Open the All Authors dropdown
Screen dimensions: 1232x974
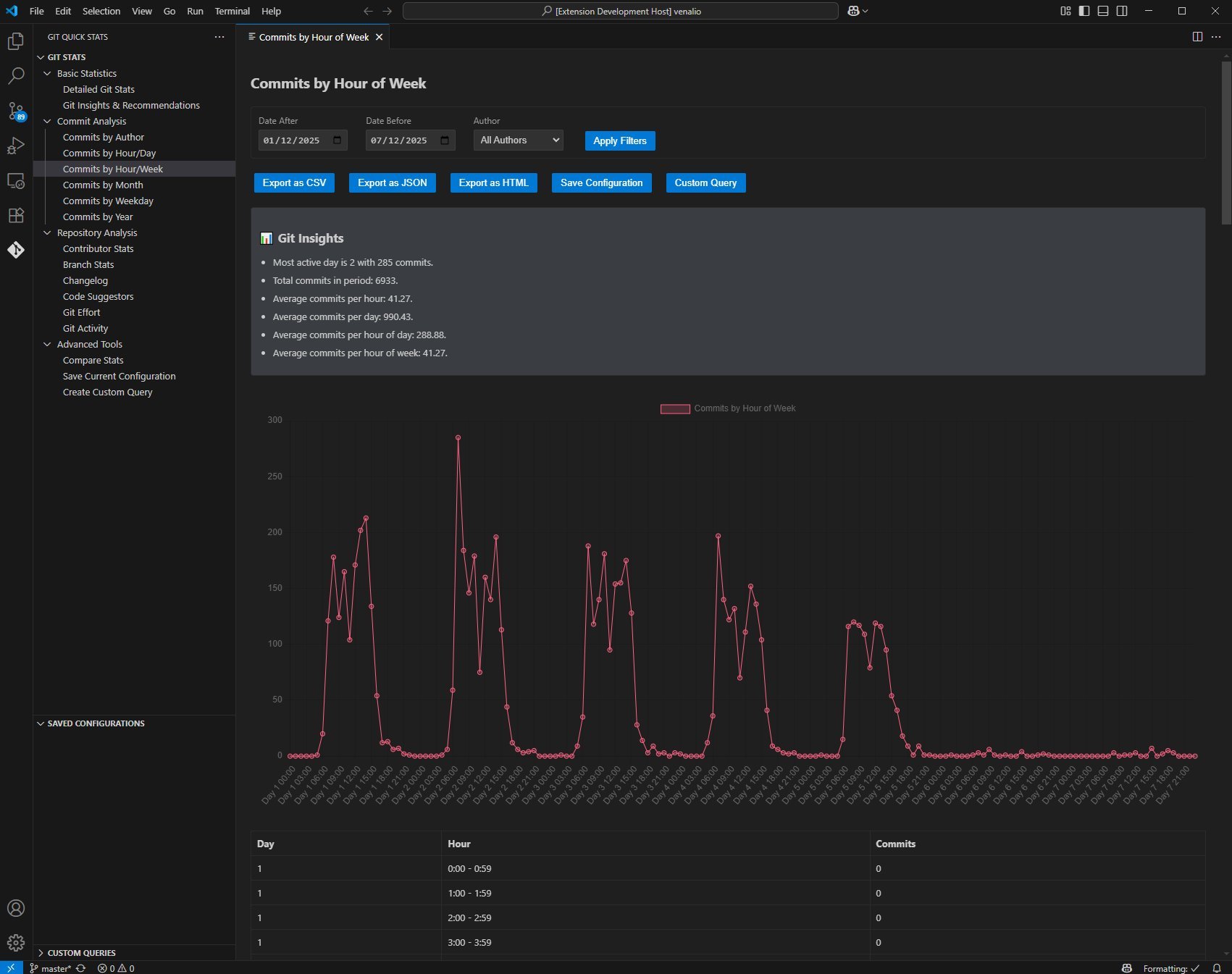pos(519,140)
